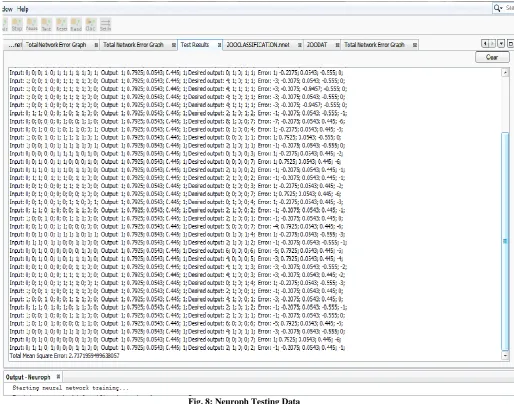This screenshot has height=404, width=514.
Task: Close the ZOOCLASSIFICATION.nnet tab
Action: (300, 45)
